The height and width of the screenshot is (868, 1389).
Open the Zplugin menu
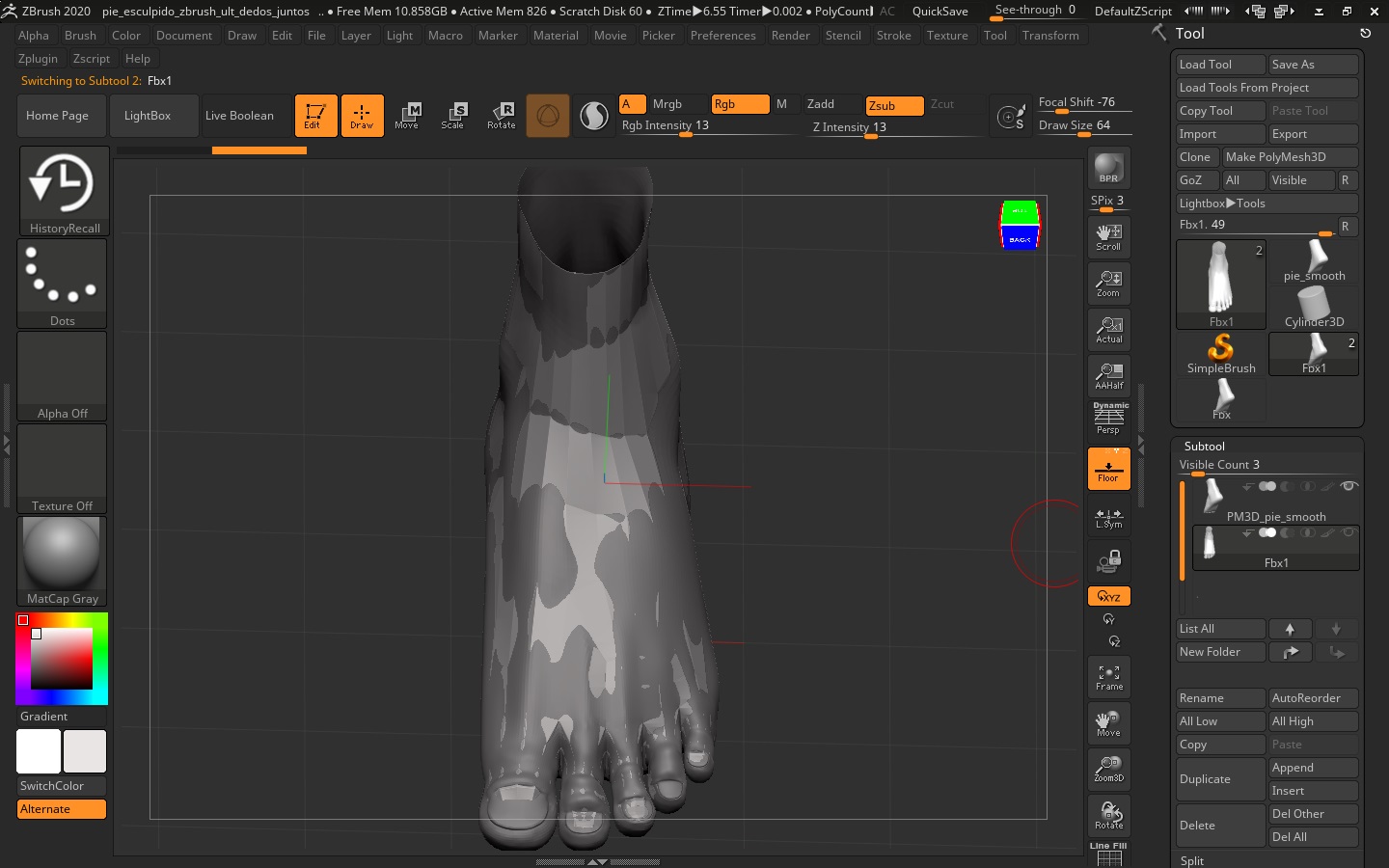(x=38, y=59)
